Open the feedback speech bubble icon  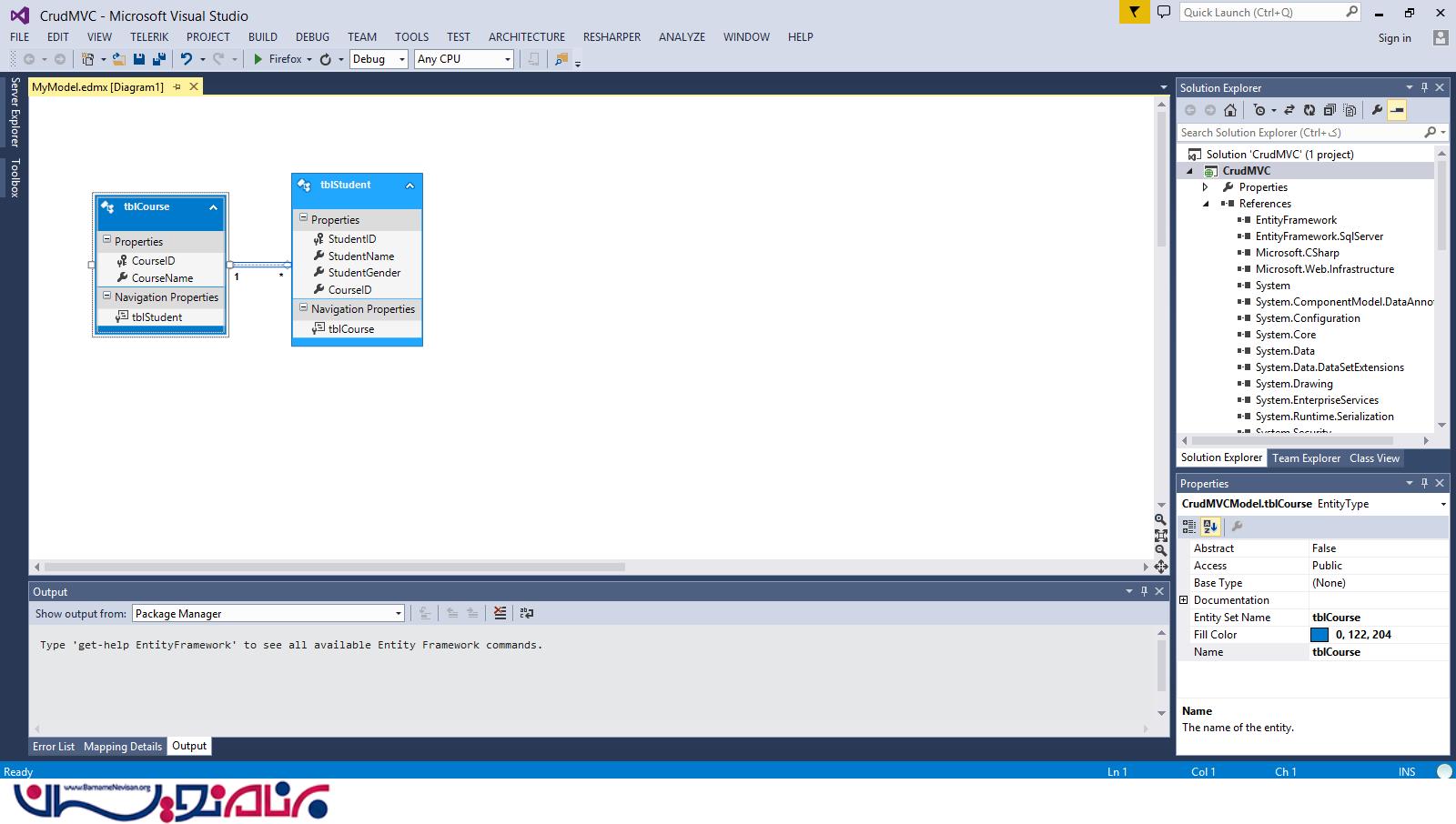click(x=1163, y=13)
